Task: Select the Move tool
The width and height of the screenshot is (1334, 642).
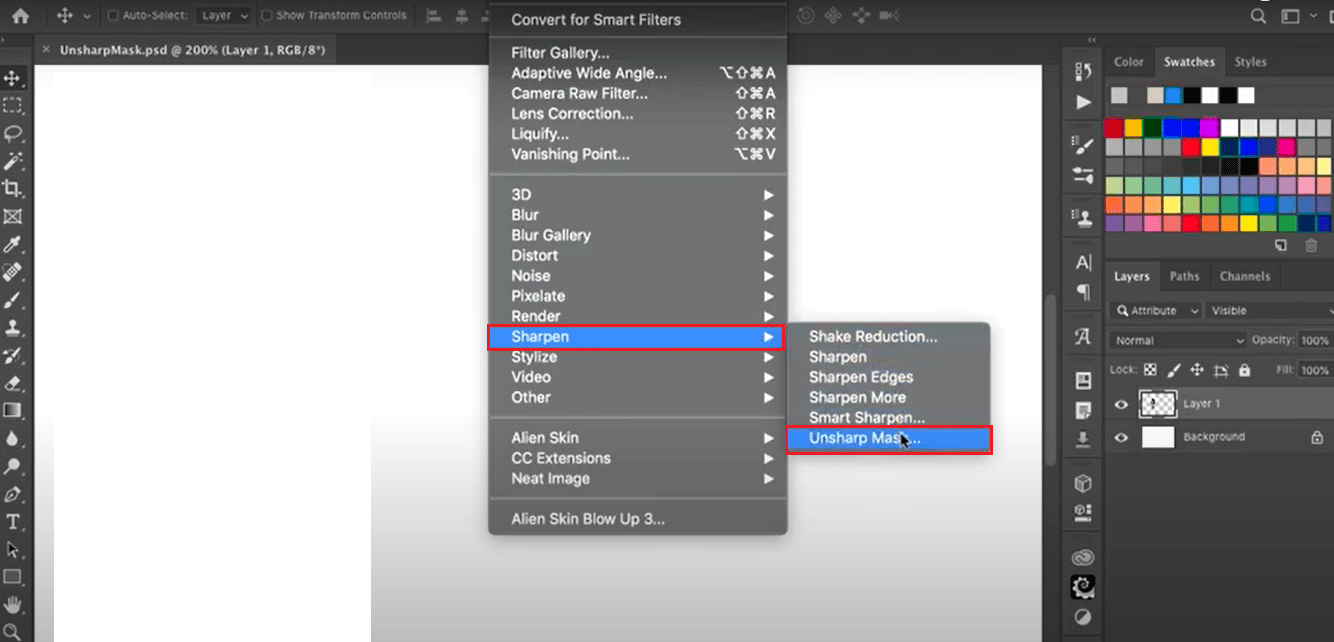Action: coord(13,77)
